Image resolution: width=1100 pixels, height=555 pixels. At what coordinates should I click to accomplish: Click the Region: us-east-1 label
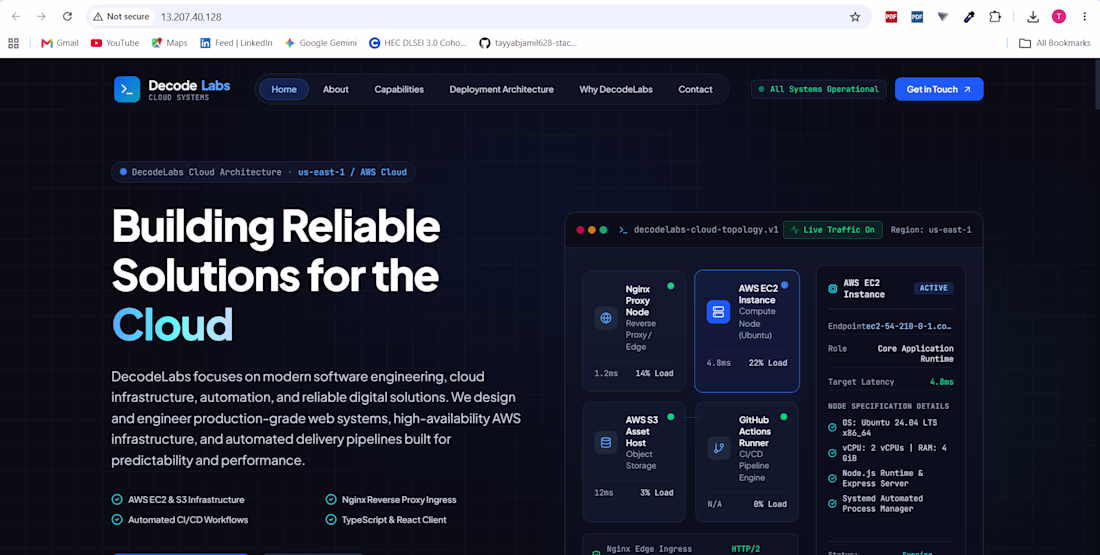pos(931,230)
